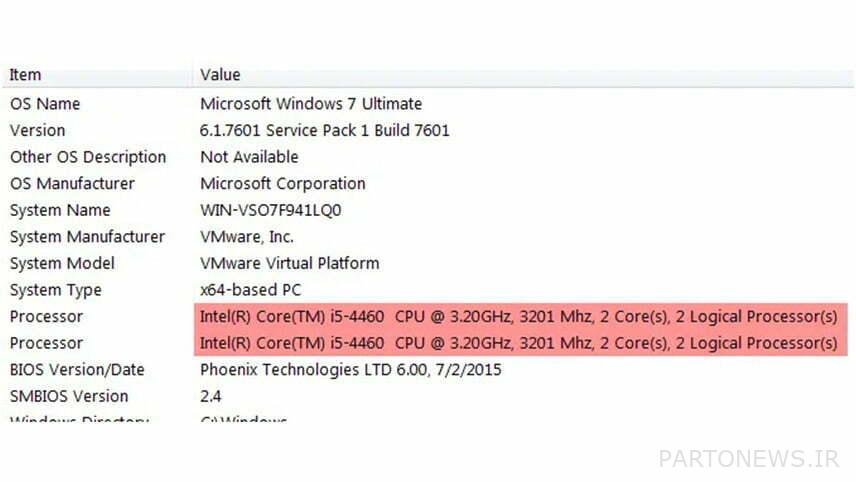Click the Other OS Description label

(x=88, y=157)
